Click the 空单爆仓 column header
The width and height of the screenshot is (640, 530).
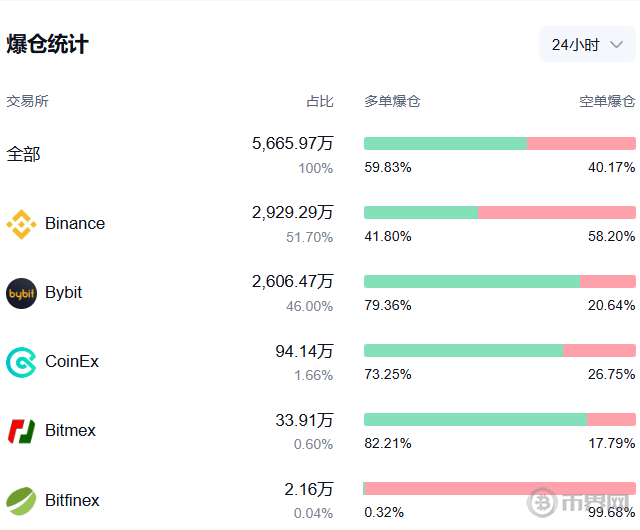tap(607, 101)
